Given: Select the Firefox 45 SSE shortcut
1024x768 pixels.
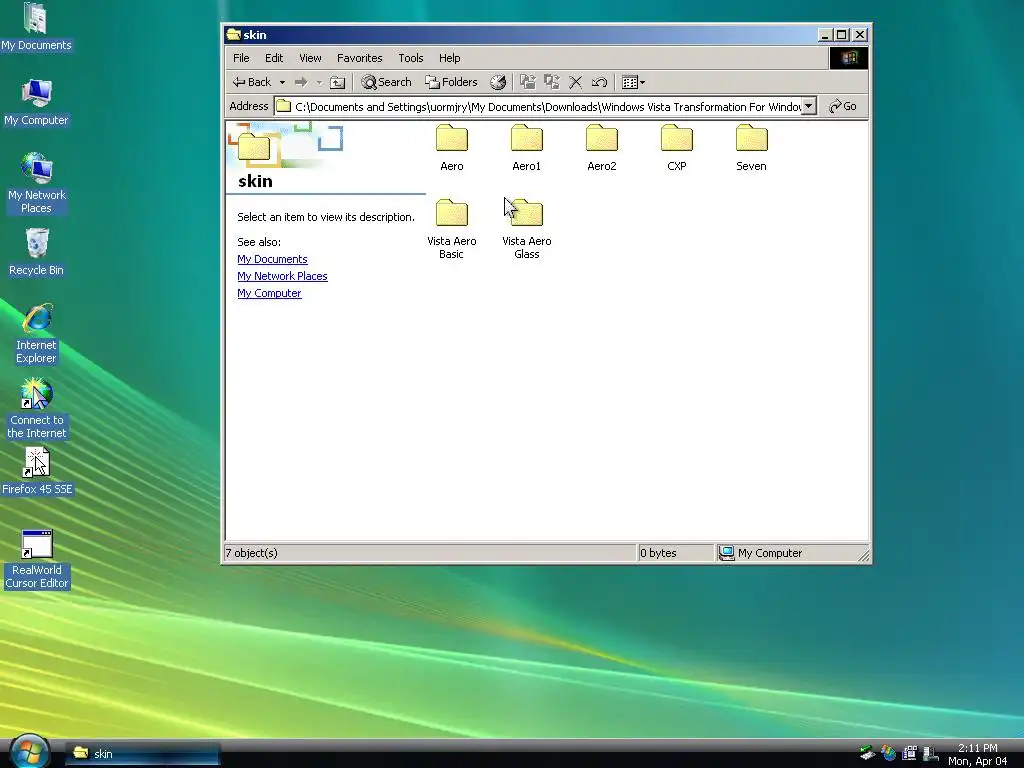Looking at the screenshot, I should coord(37,471).
